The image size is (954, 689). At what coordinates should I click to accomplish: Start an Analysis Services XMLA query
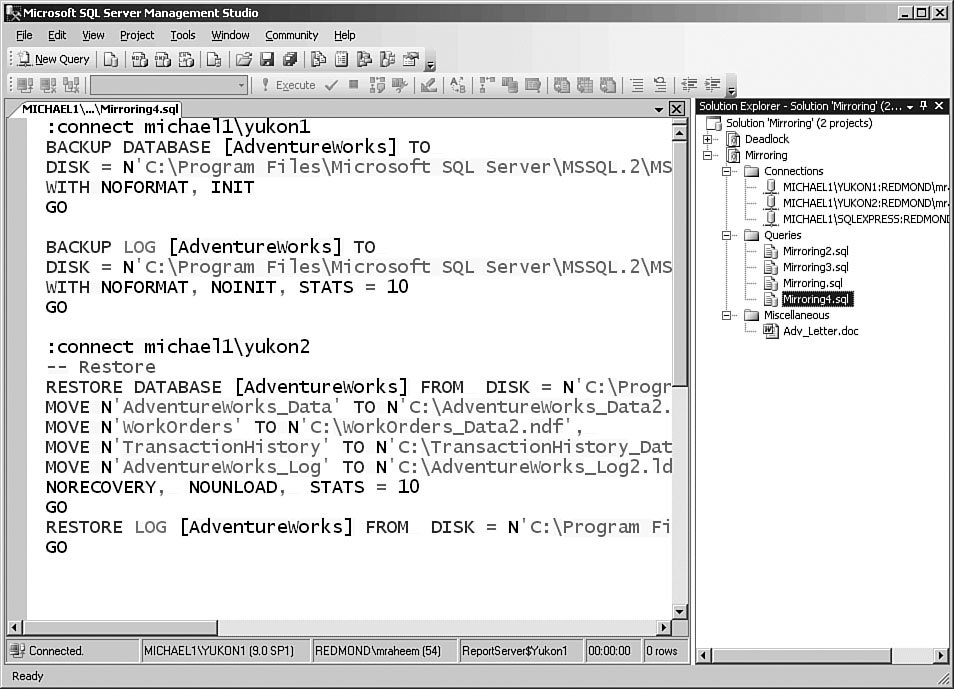[x=186, y=59]
